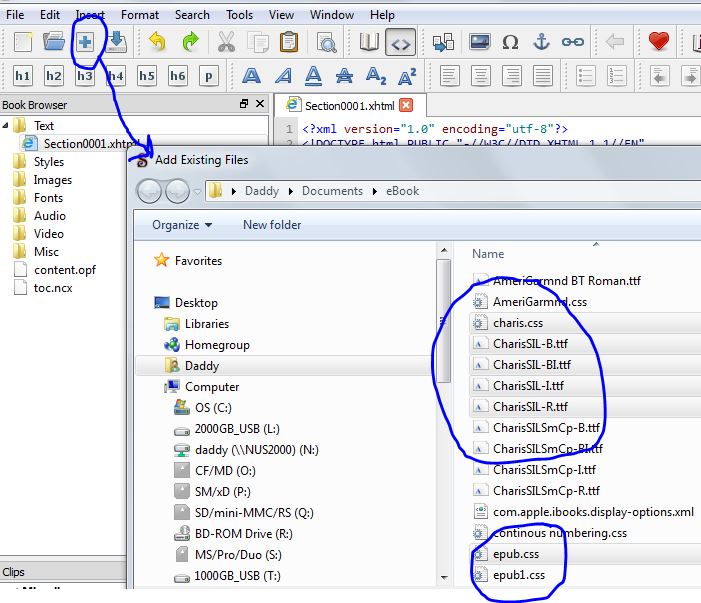Screen dimensions: 701x603
Task: Apply heading h1 style
Action: (23, 76)
